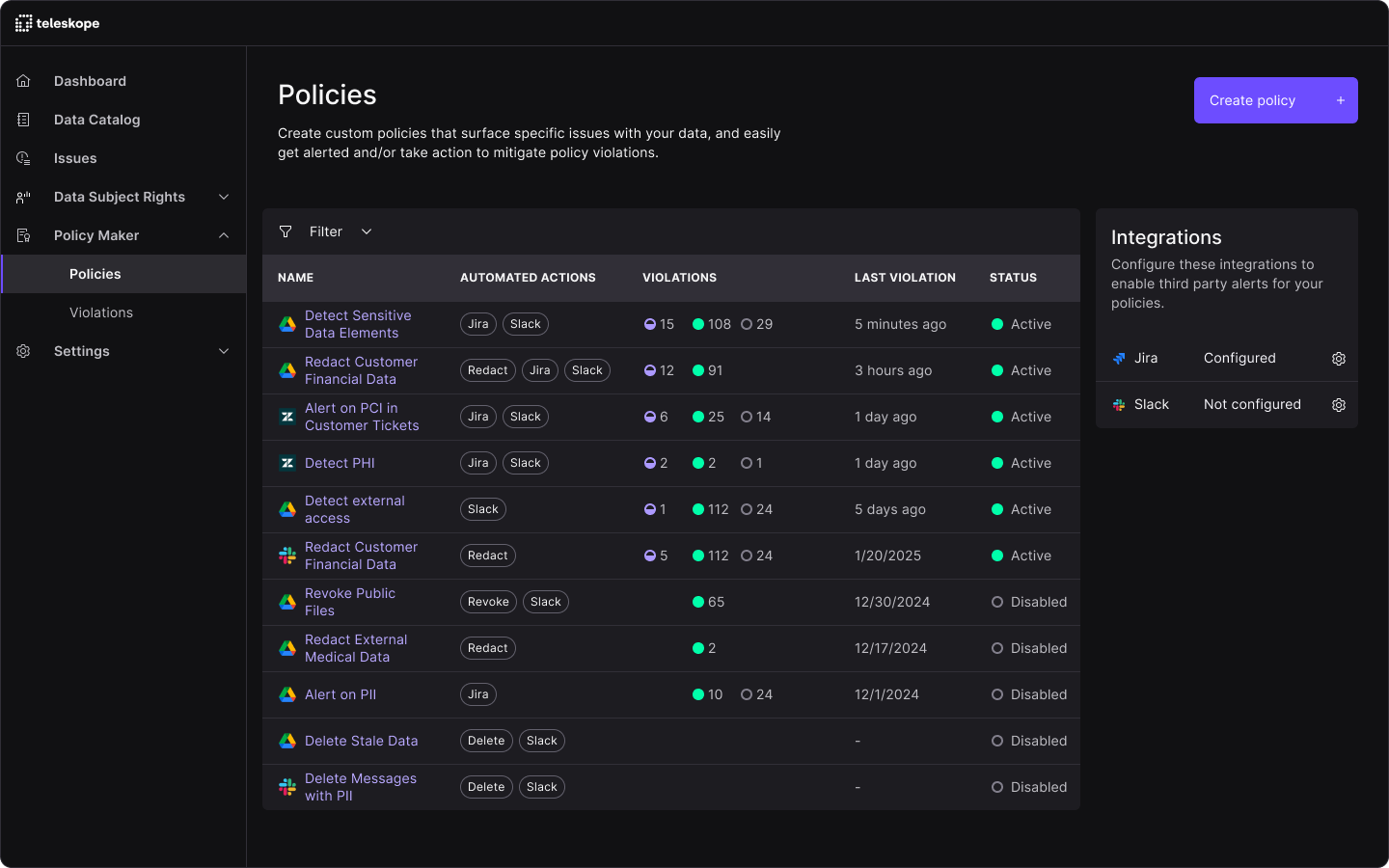This screenshot has height=868, width=1389.
Task: Open Revoke Public Files policy
Action: pyautogui.click(x=349, y=602)
